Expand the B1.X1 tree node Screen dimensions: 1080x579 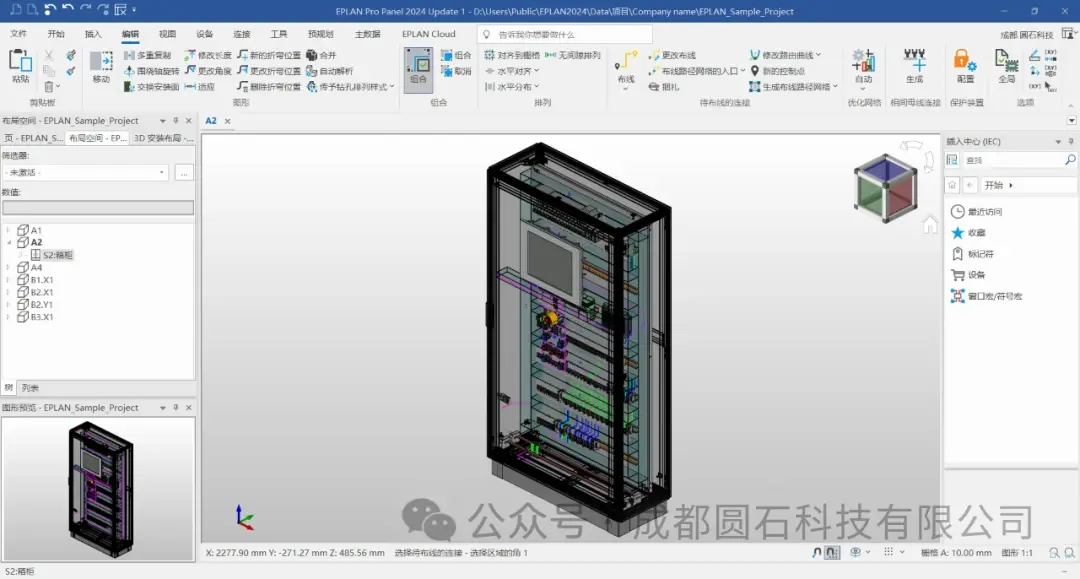9,280
